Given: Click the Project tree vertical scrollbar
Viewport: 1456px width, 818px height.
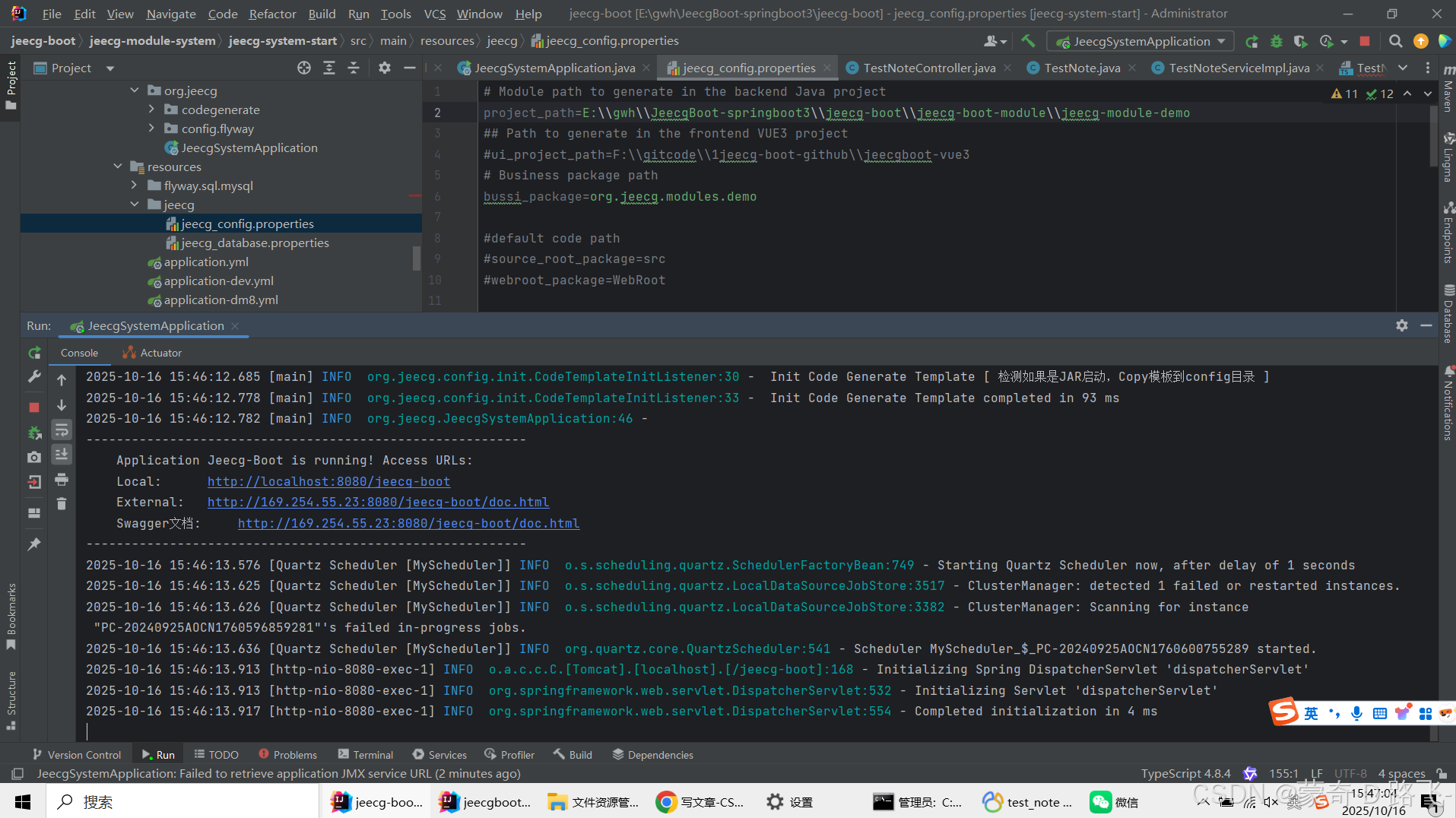Looking at the screenshot, I should 416,258.
